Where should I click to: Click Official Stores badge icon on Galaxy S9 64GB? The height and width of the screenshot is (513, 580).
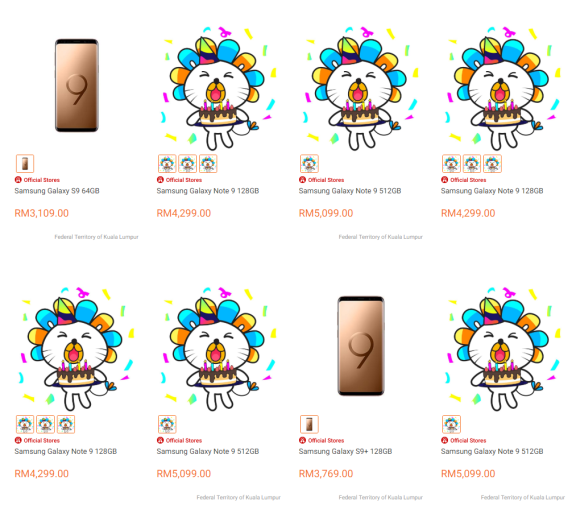tap(18, 180)
